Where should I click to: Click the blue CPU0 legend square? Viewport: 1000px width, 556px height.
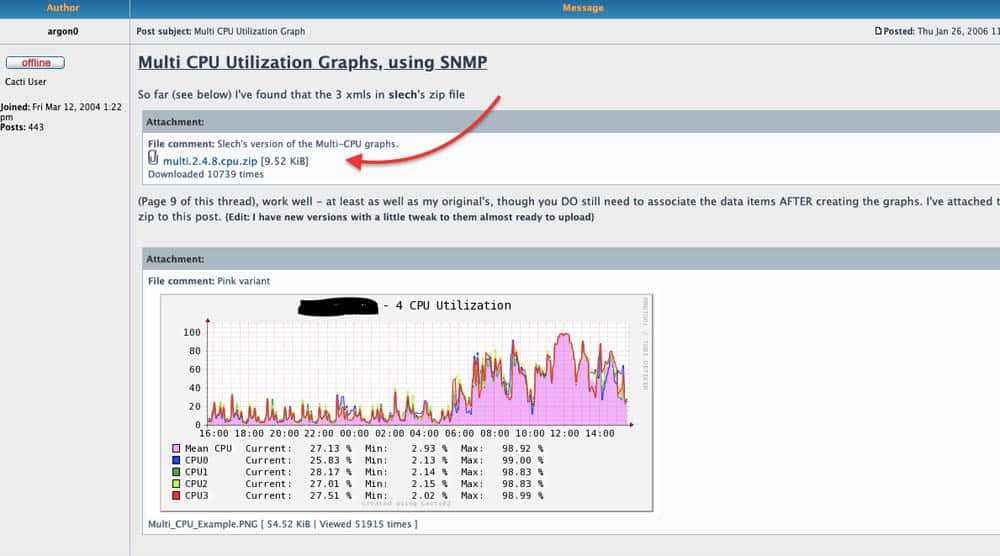tap(176, 460)
